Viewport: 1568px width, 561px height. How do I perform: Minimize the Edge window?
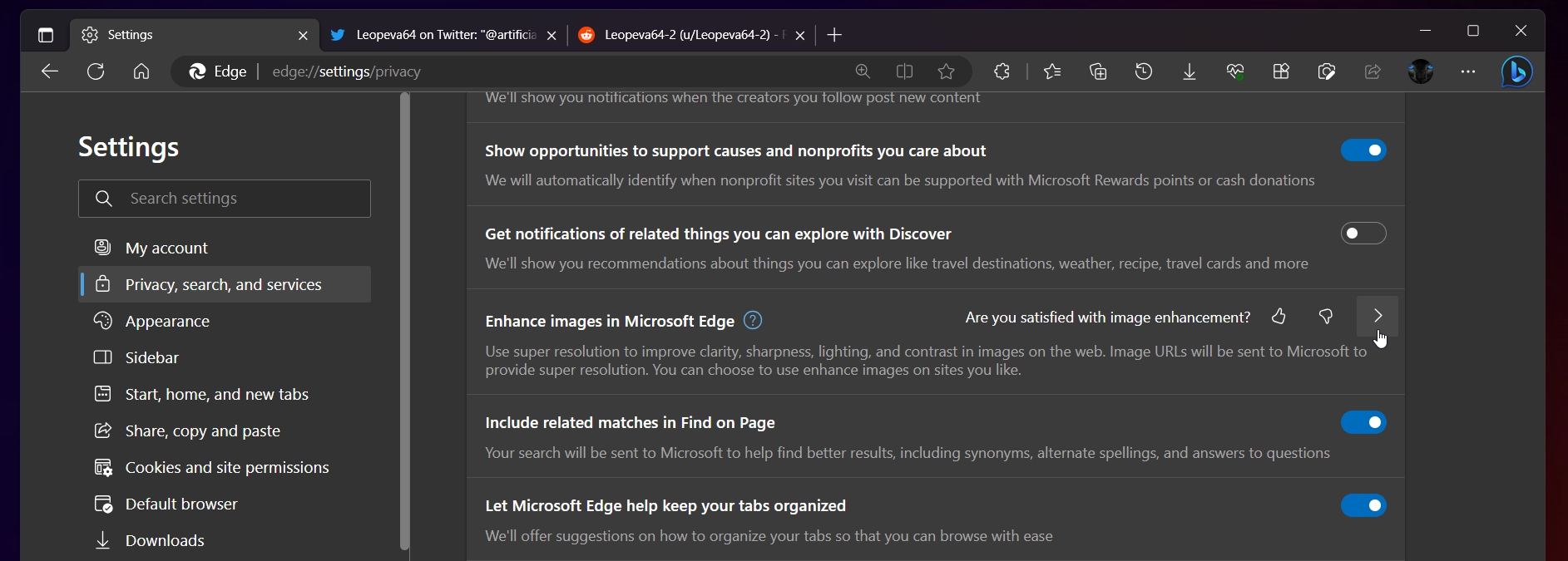pyautogui.click(x=1426, y=31)
